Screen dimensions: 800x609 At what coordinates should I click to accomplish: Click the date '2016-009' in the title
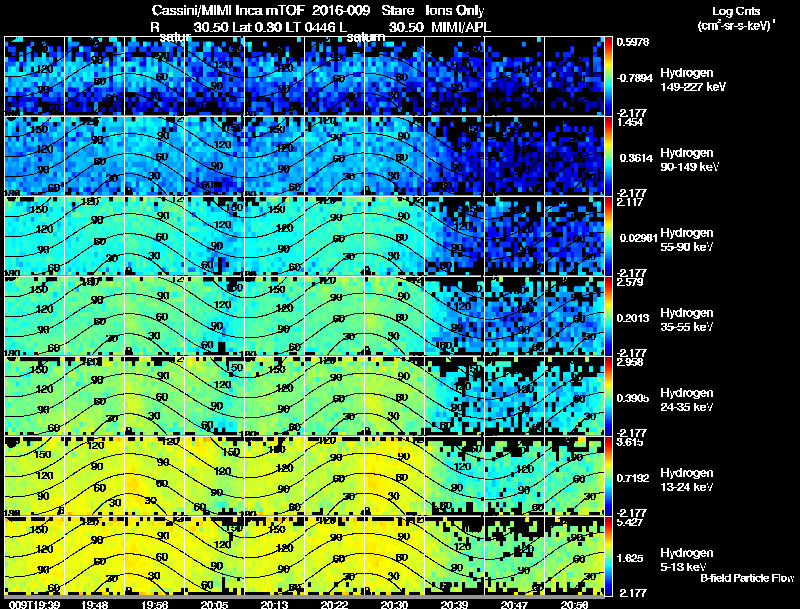340,11
